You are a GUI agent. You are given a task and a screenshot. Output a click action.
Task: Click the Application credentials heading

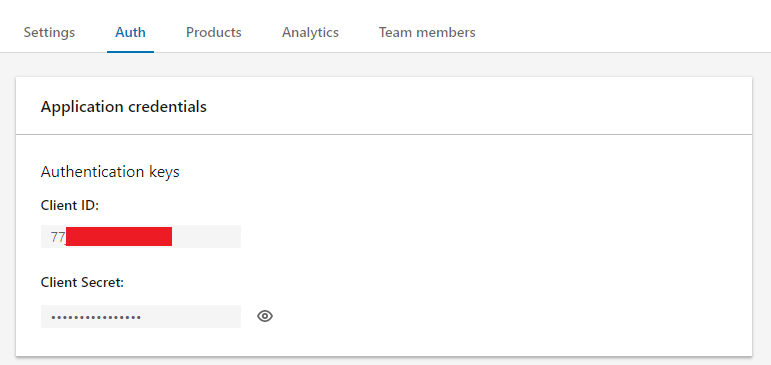tap(123, 107)
